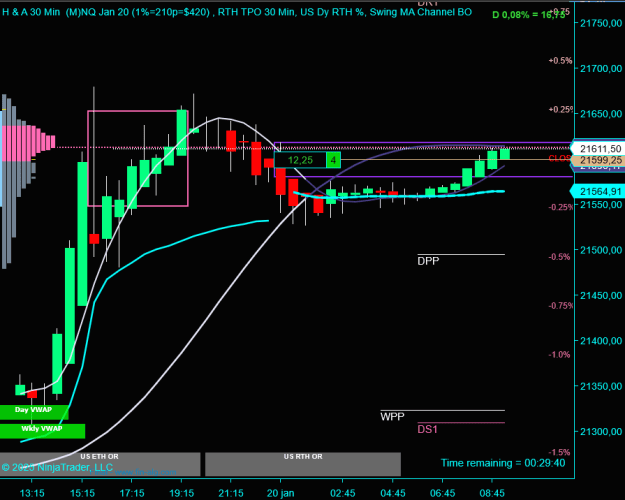Click the 21350,00 price axis label

[601, 386]
